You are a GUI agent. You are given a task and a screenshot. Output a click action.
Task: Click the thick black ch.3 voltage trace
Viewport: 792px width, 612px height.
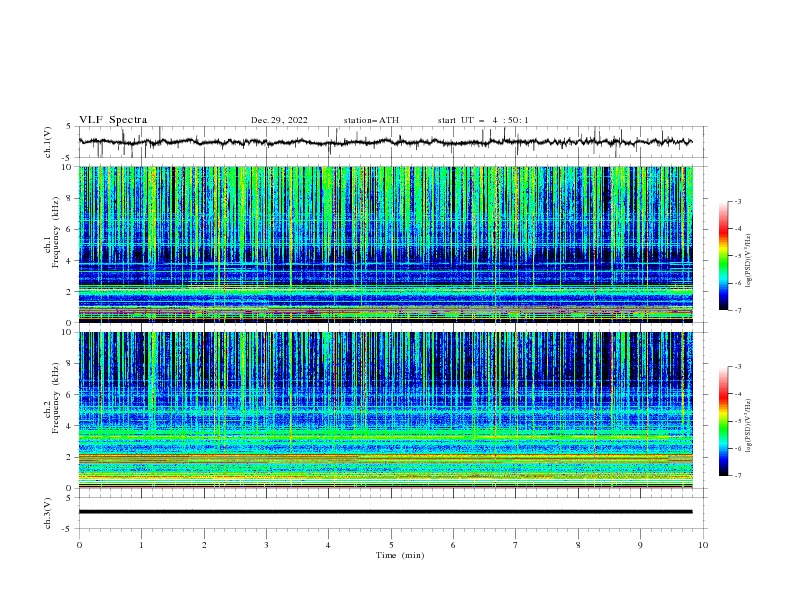(x=385, y=512)
